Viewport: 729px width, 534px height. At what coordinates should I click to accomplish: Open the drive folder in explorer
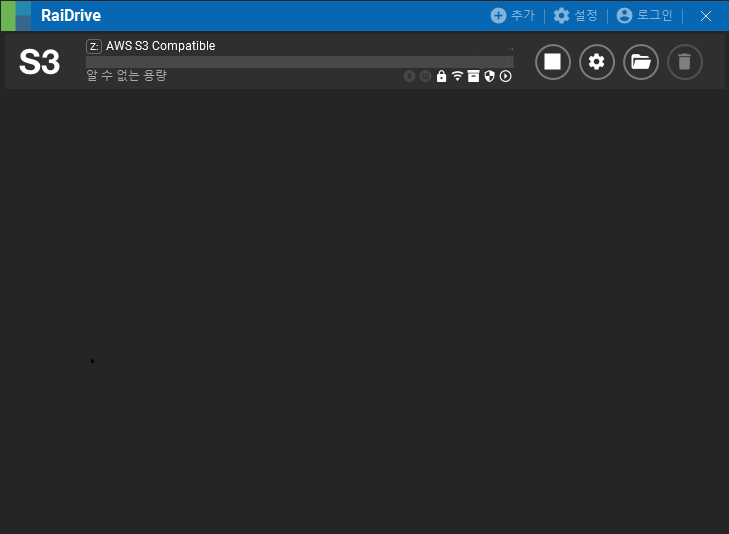(641, 62)
